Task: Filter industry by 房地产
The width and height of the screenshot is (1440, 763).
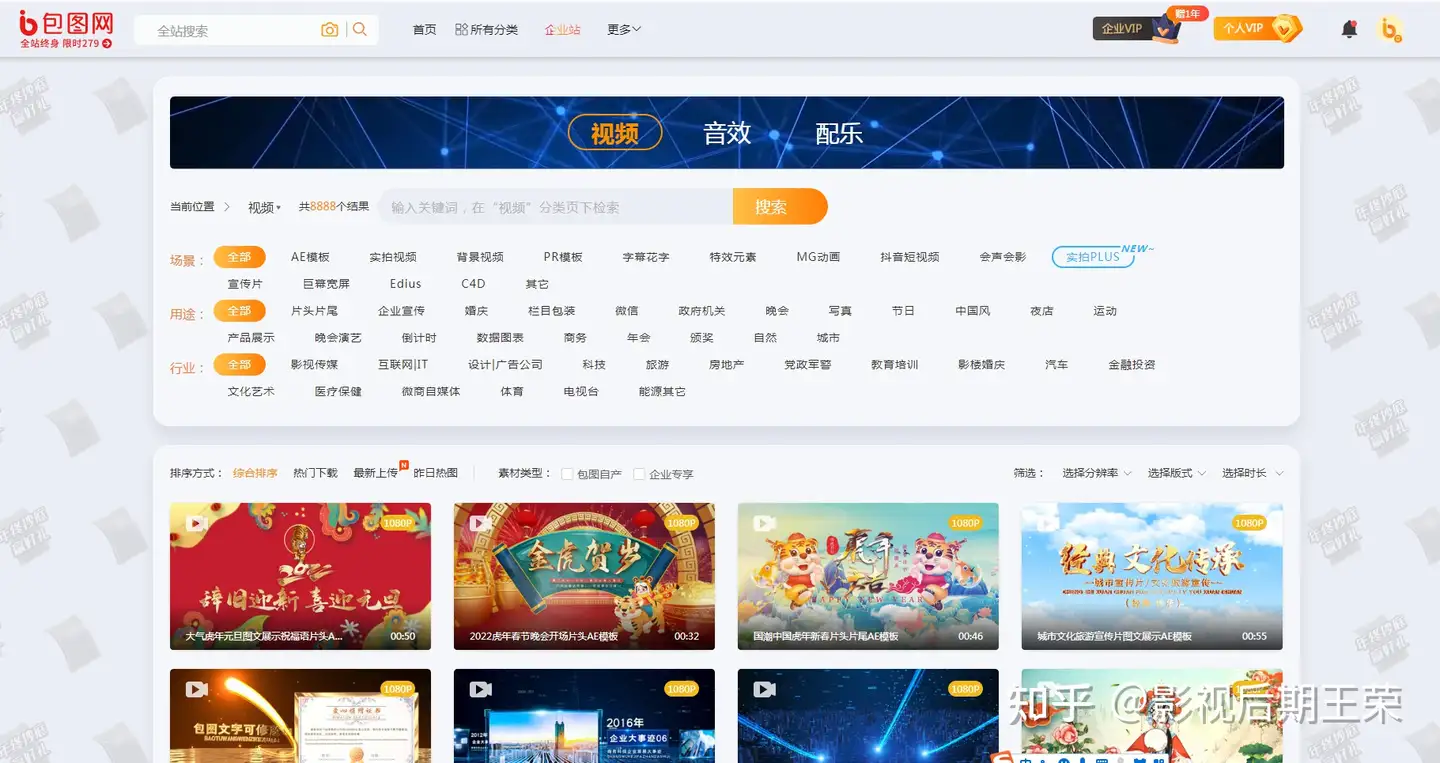Action: 726,365
